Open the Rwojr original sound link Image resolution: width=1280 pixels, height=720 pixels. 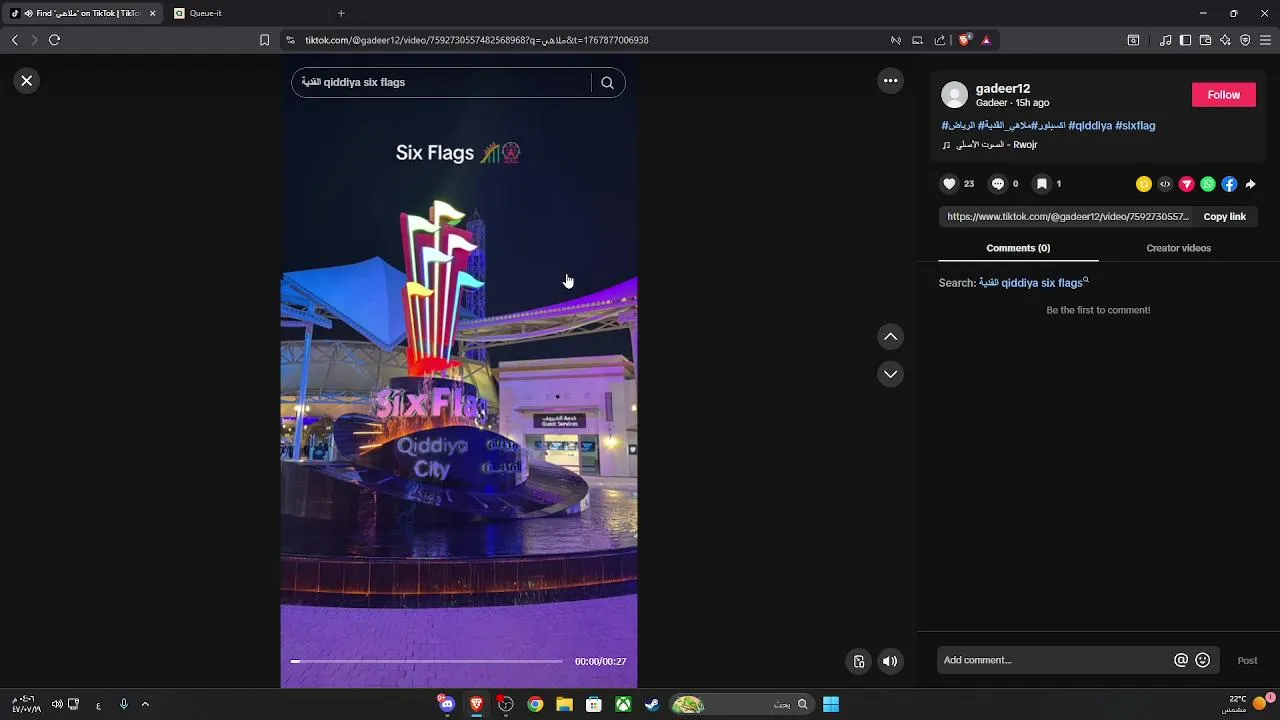[990, 145]
